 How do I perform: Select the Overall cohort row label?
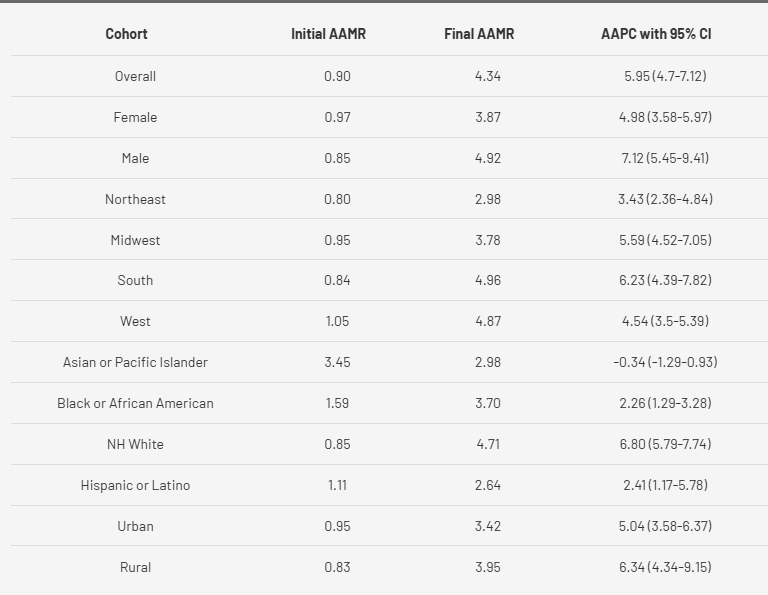(135, 76)
